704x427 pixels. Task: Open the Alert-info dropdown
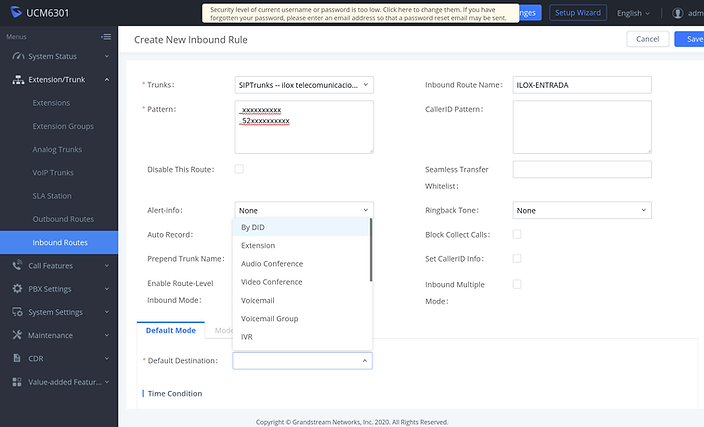click(x=304, y=210)
